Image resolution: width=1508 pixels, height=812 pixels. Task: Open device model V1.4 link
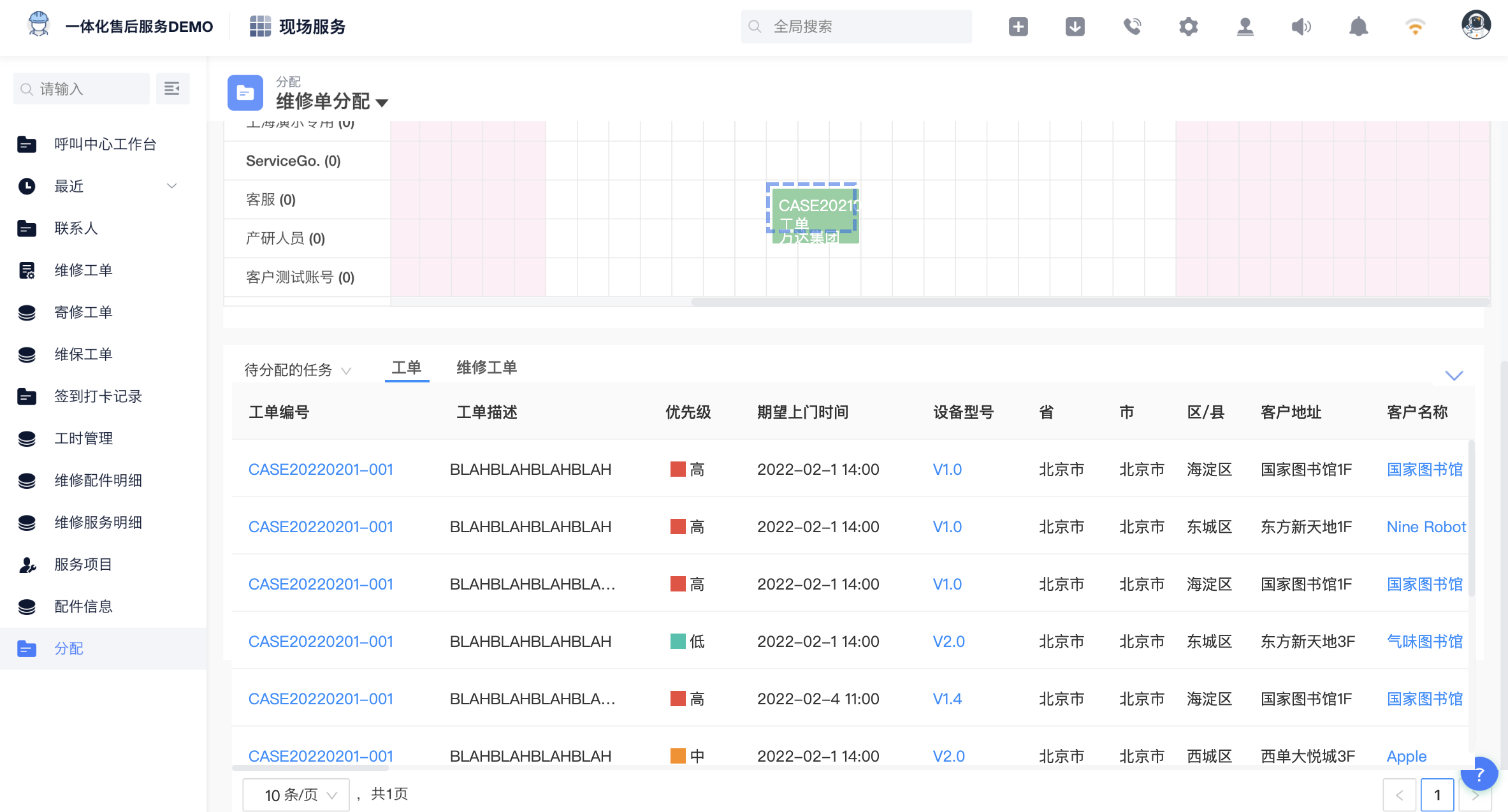[946, 699]
